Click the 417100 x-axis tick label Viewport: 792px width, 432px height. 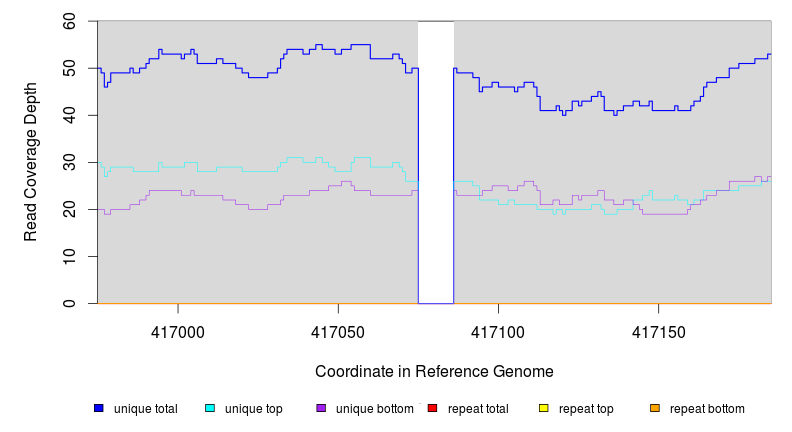498,330
